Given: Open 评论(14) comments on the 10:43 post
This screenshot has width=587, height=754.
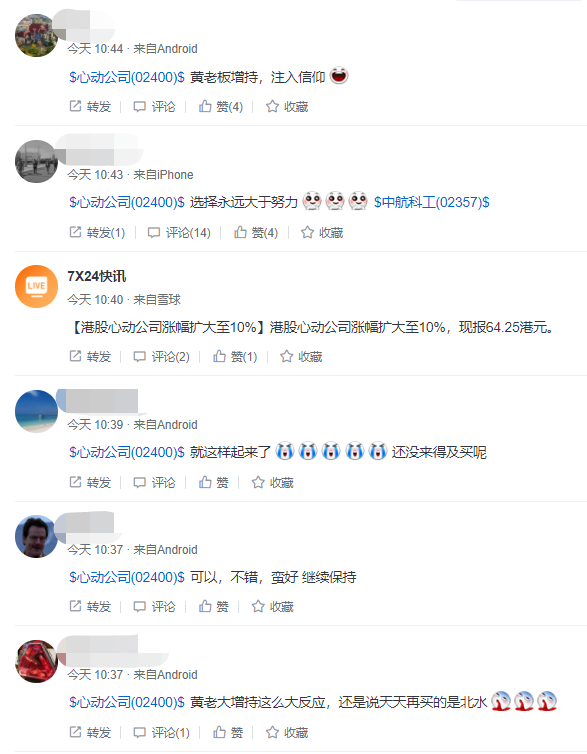Looking at the screenshot, I should [x=179, y=233].
